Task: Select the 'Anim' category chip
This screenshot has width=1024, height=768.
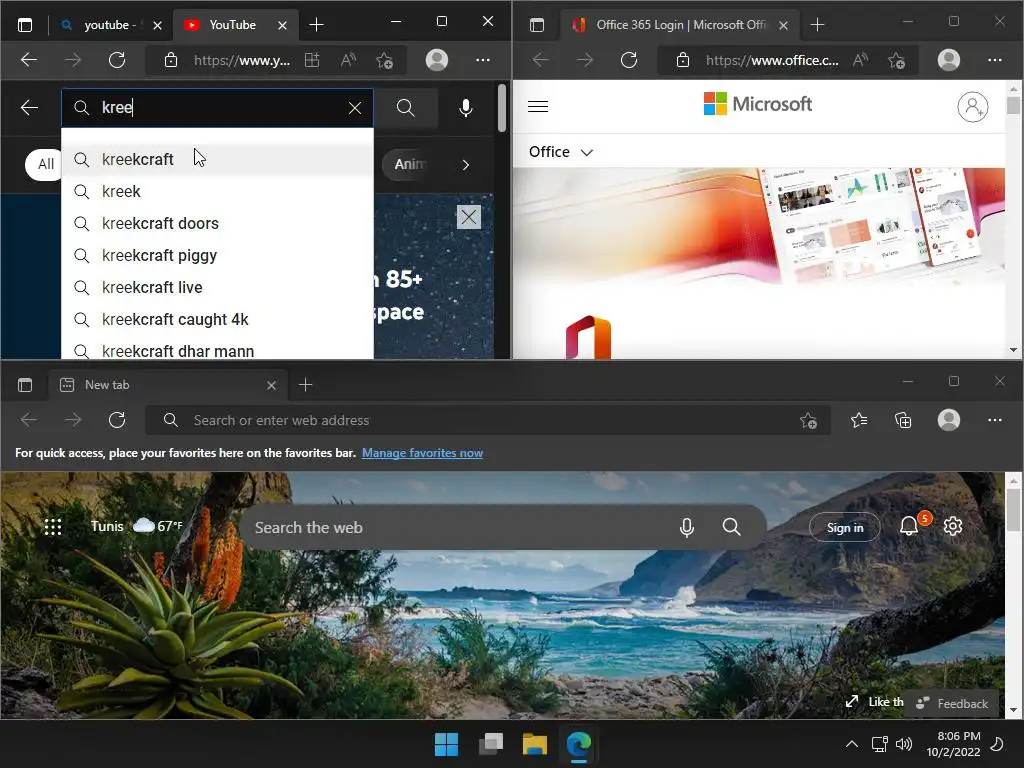Action: pyautogui.click(x=409, y=164)
